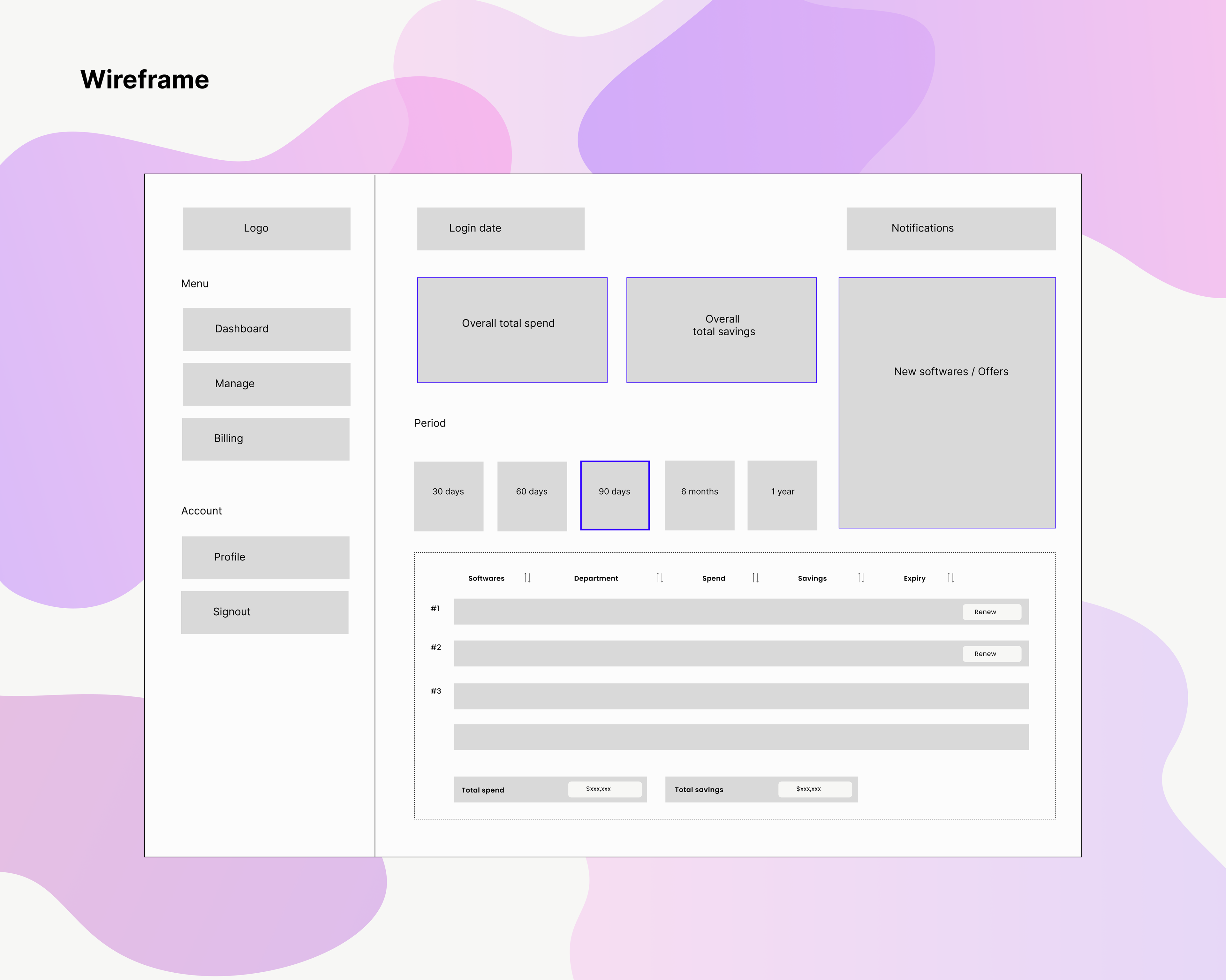Screen dimensions: 1226x980
Task: Click the Expiry column sort arrows
Action: (x=951, y=578)
